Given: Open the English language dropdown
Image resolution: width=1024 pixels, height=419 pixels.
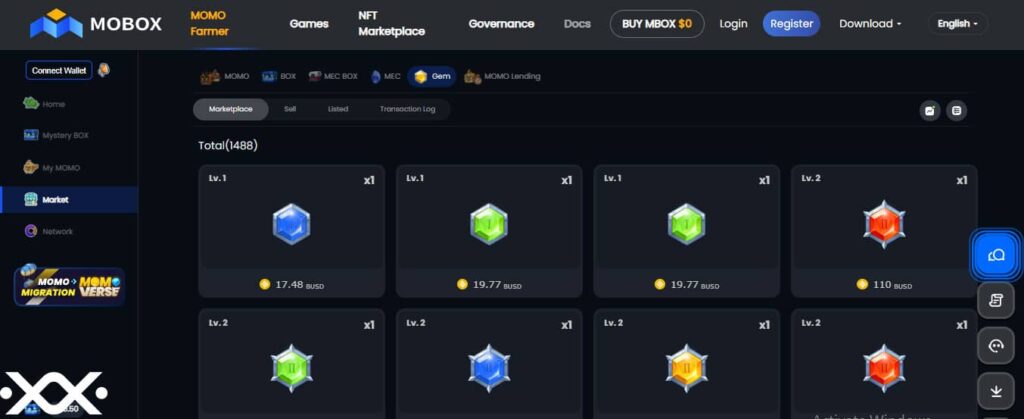Looking at the screenshot, I should pyautogui.click(x=958, y=24).
